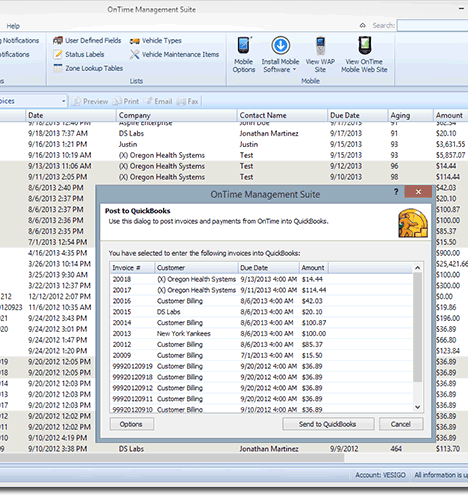Sort dialog list by Customer header
Image resolution: width=468 pixels, height=496 pixels.
(x=196, y=268)
